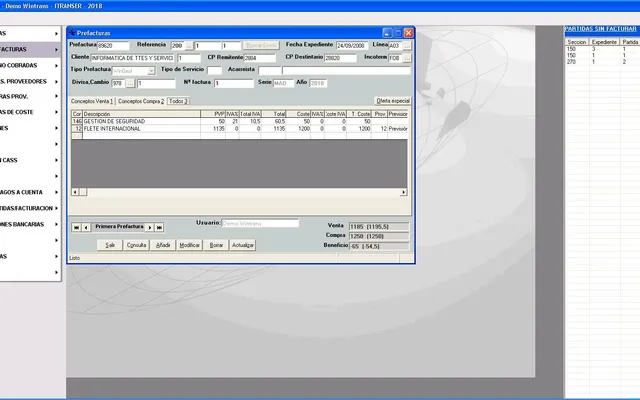Viewport: 640px width, 400px height.
Task: Click the grid's horizontal scrollbar thumb
Action: click(83, 192)
